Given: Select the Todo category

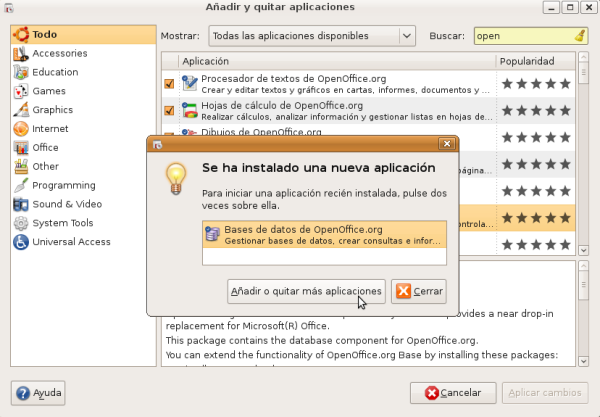Looking at the screenshot, I should [x=45, y=34].
